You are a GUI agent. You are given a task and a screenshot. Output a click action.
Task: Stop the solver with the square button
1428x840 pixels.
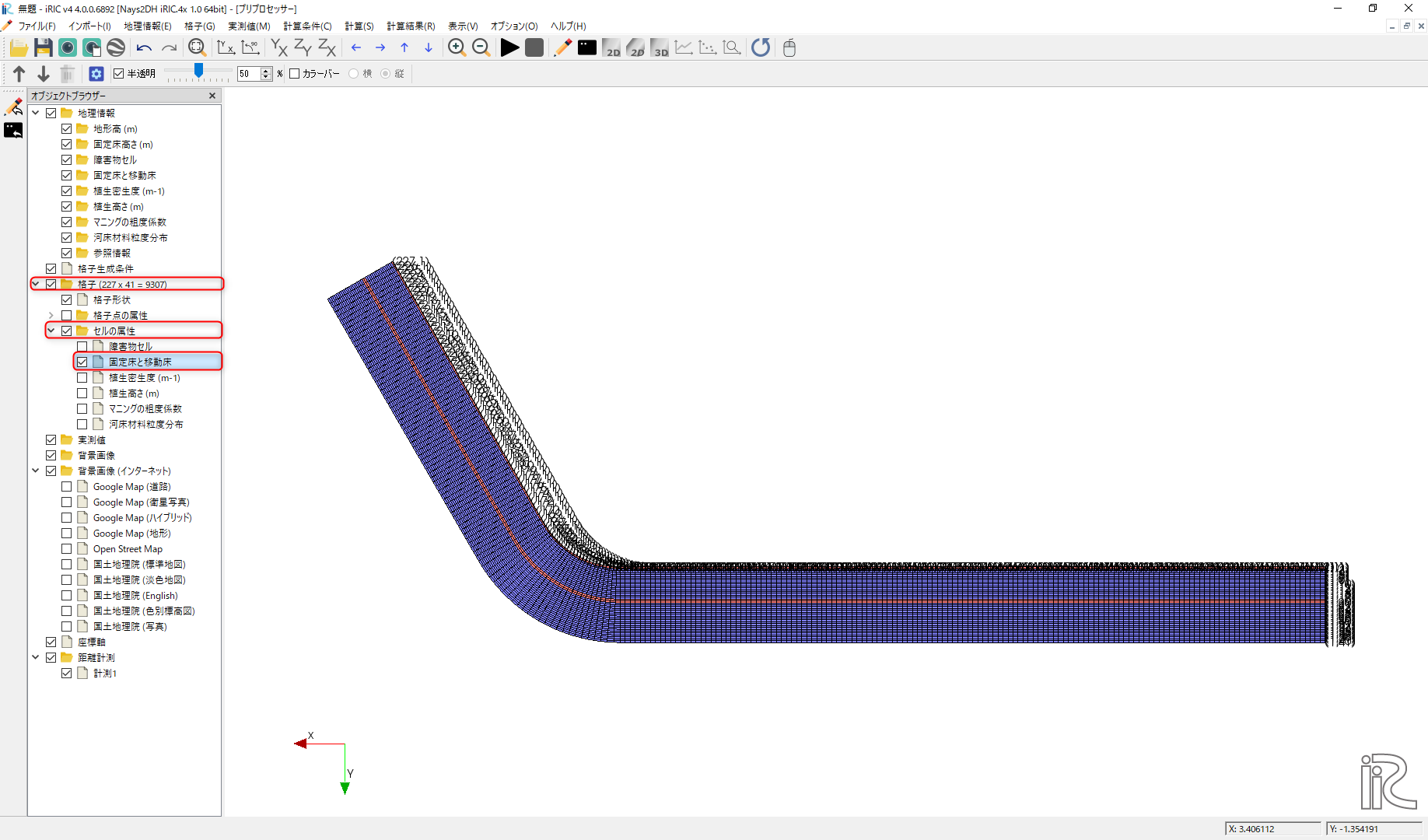[x=534, y=48]
